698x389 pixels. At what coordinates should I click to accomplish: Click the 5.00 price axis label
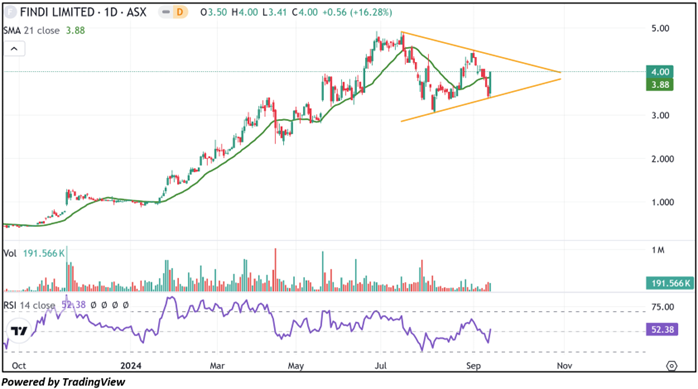tap(660, 28)
